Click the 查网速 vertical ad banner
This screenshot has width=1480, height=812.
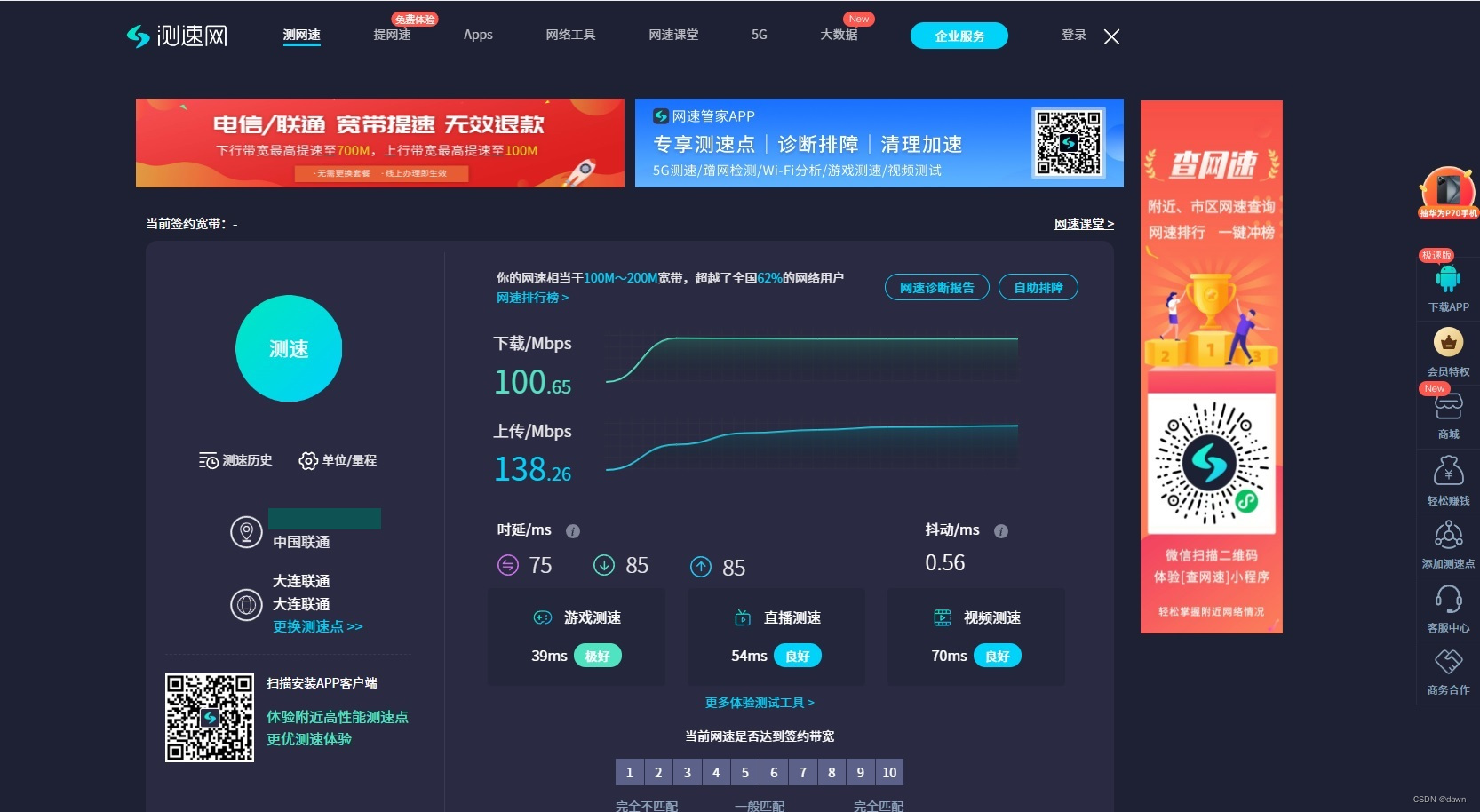[x=1212, y=367]
